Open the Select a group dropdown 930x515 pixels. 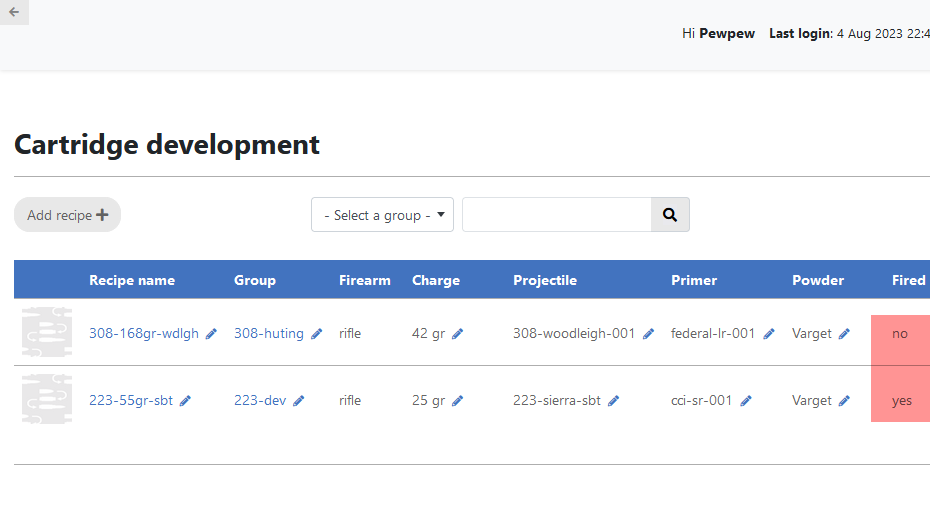click(382, 215)
